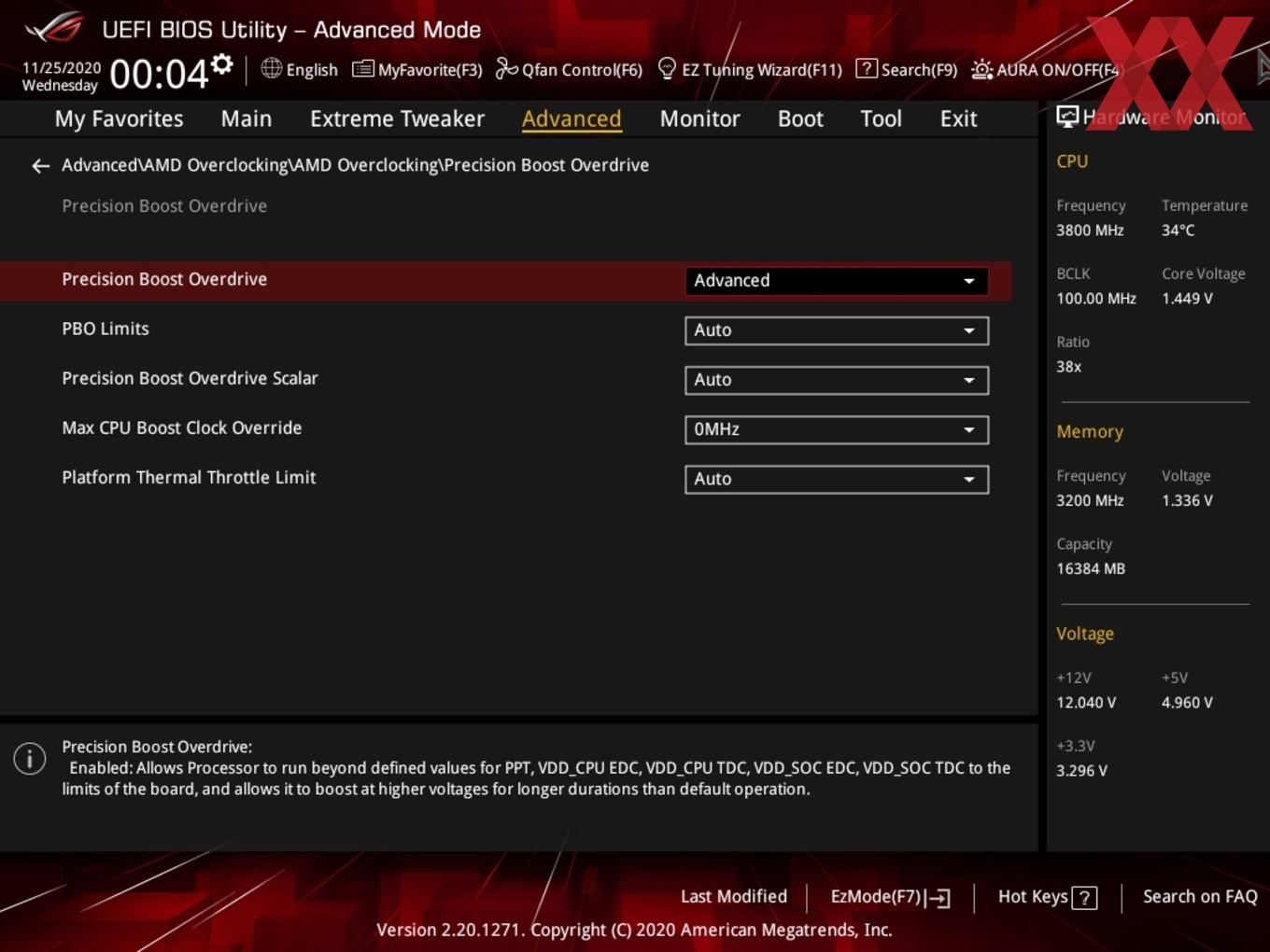This screenshot has height=952, width=1270.
Task: Click the Search question mark icon
Action: tap(867, 69)
